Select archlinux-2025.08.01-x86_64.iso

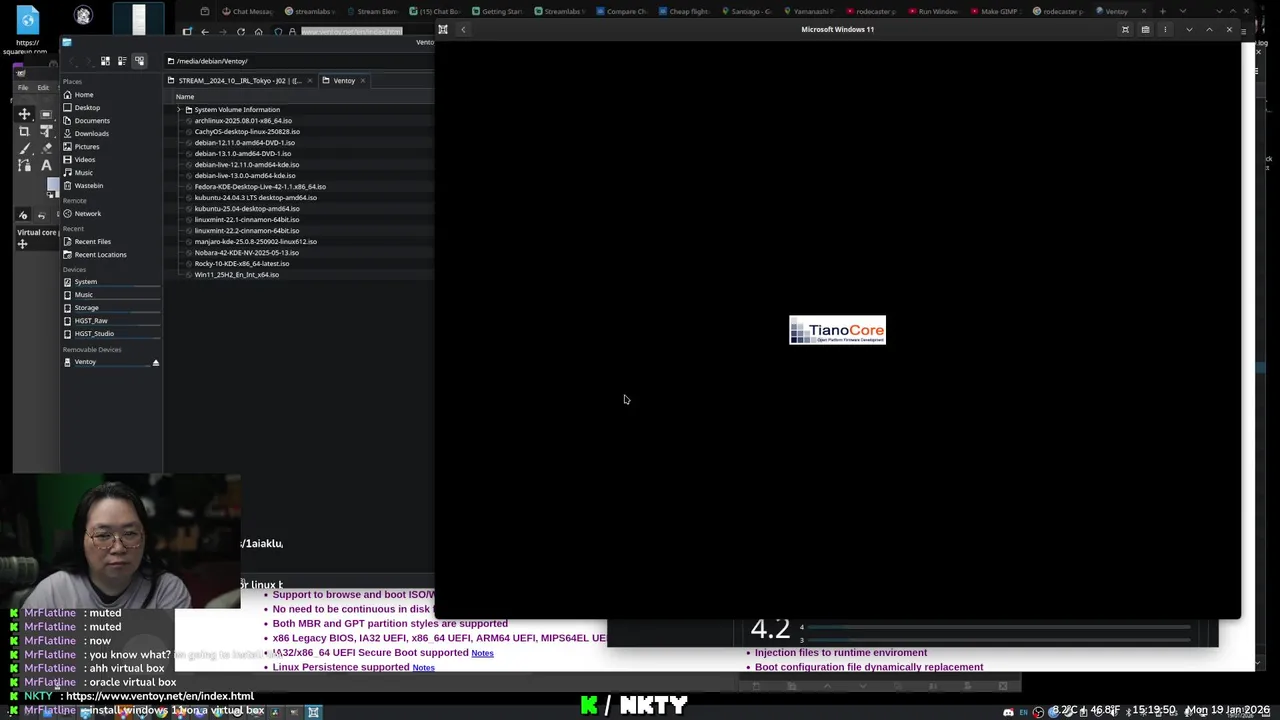[x=243, y=121]
